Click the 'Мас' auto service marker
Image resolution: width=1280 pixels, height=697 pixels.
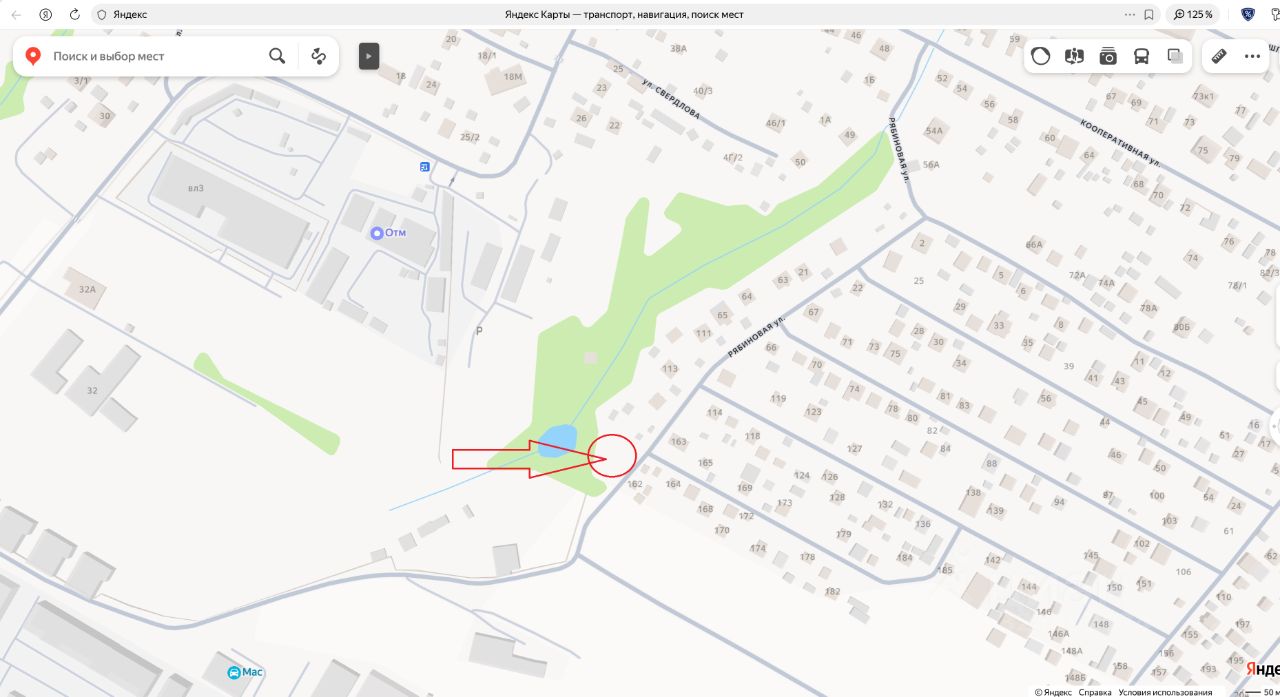pyautogui.click(x=245, y=672)
